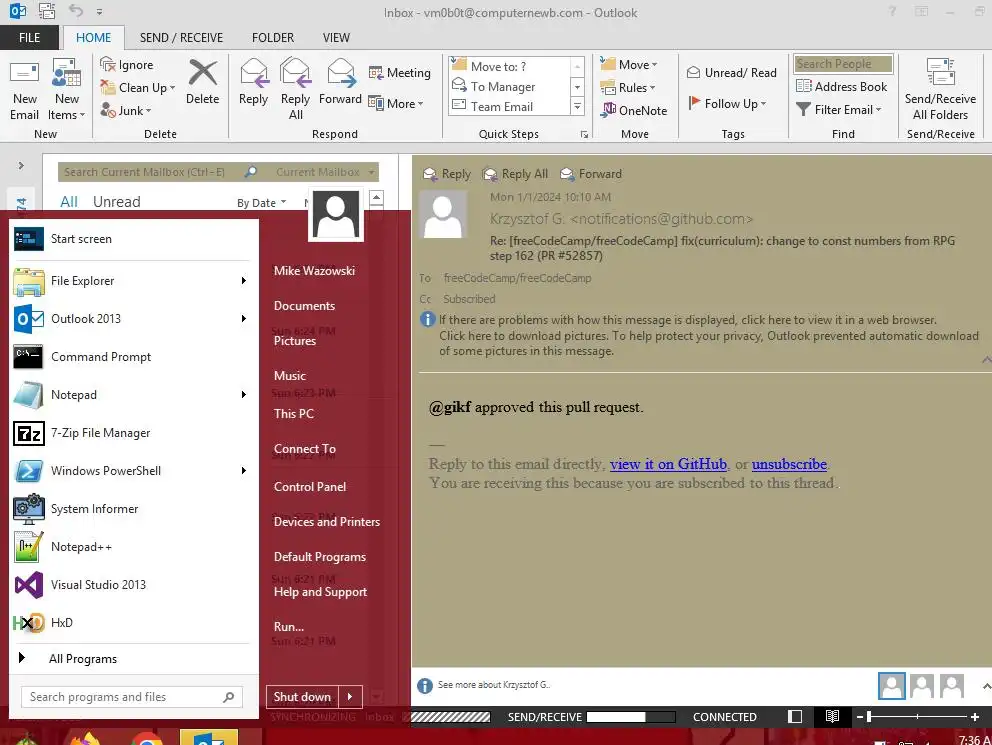992x745 pixels.
Task: Click Reply All in the reading pane
Action: [515, 174]
